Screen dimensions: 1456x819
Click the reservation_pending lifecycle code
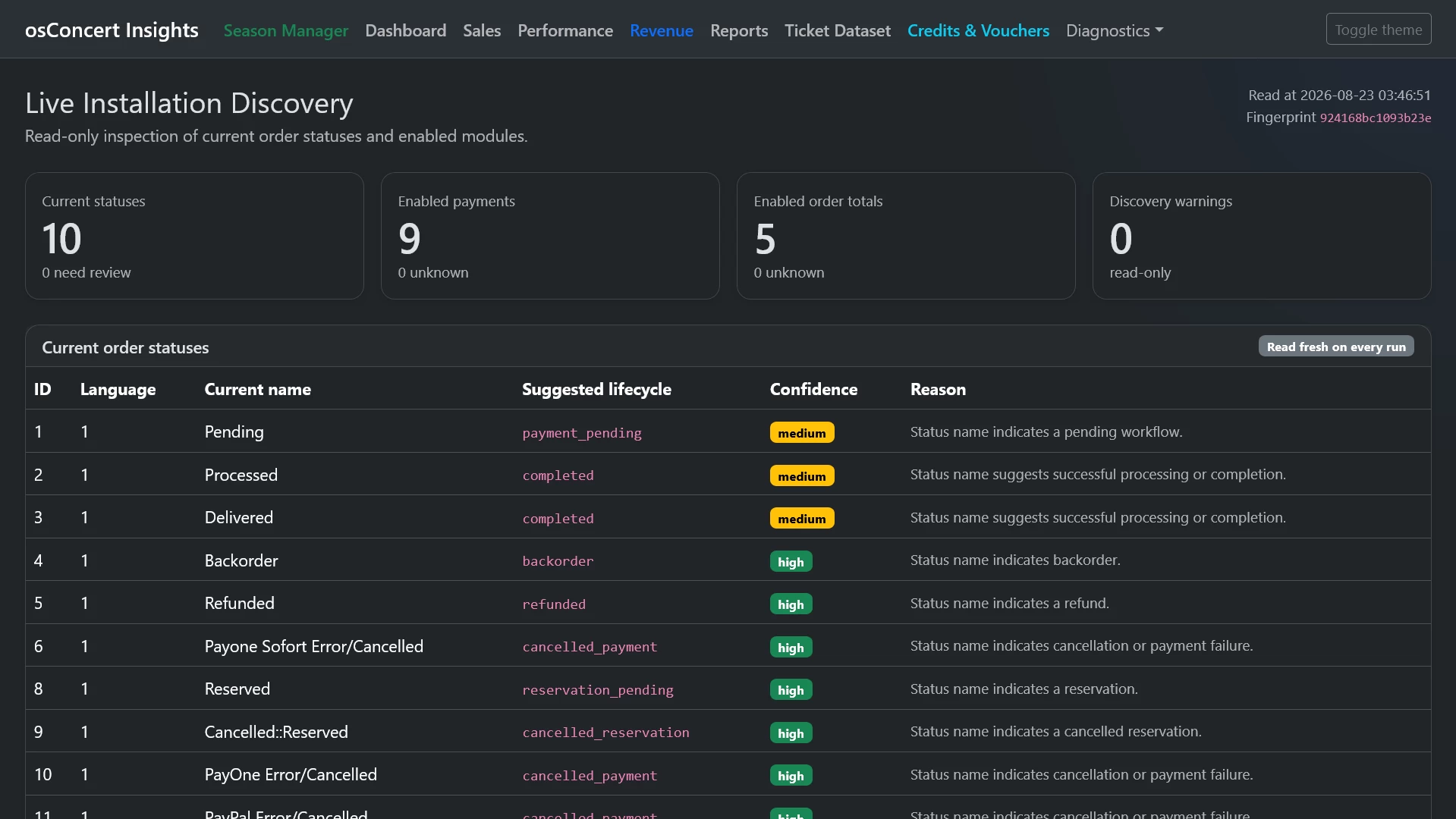click(598, 690)
